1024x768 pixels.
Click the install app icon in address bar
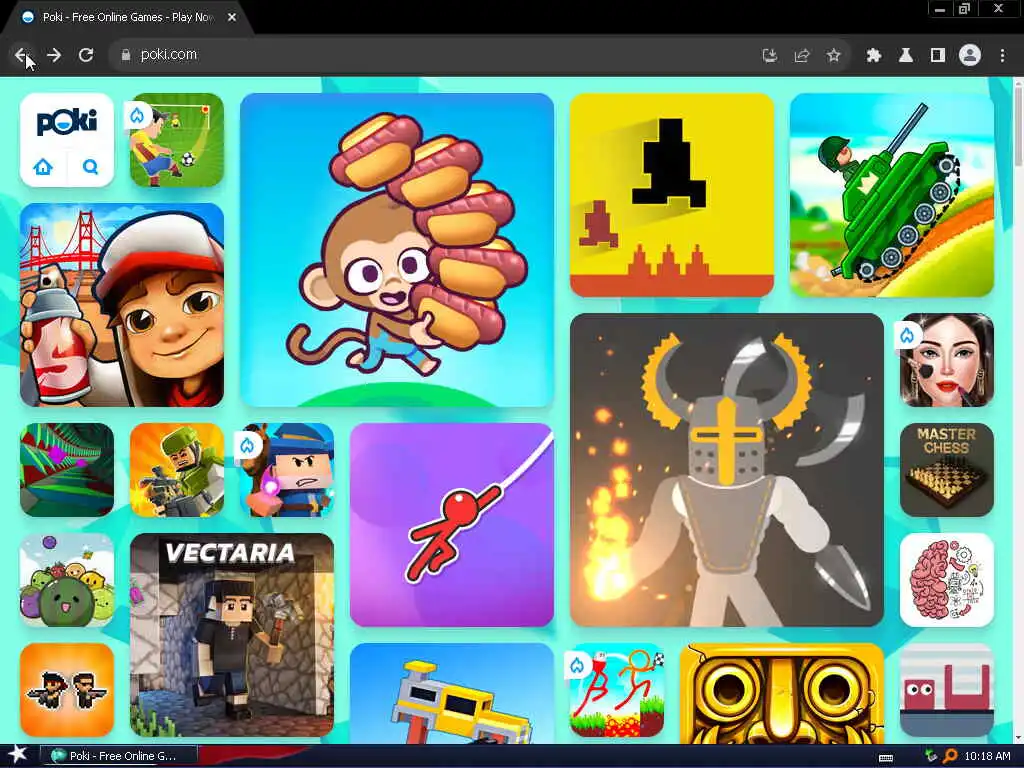pyautogui.click(x=770, y=56)
